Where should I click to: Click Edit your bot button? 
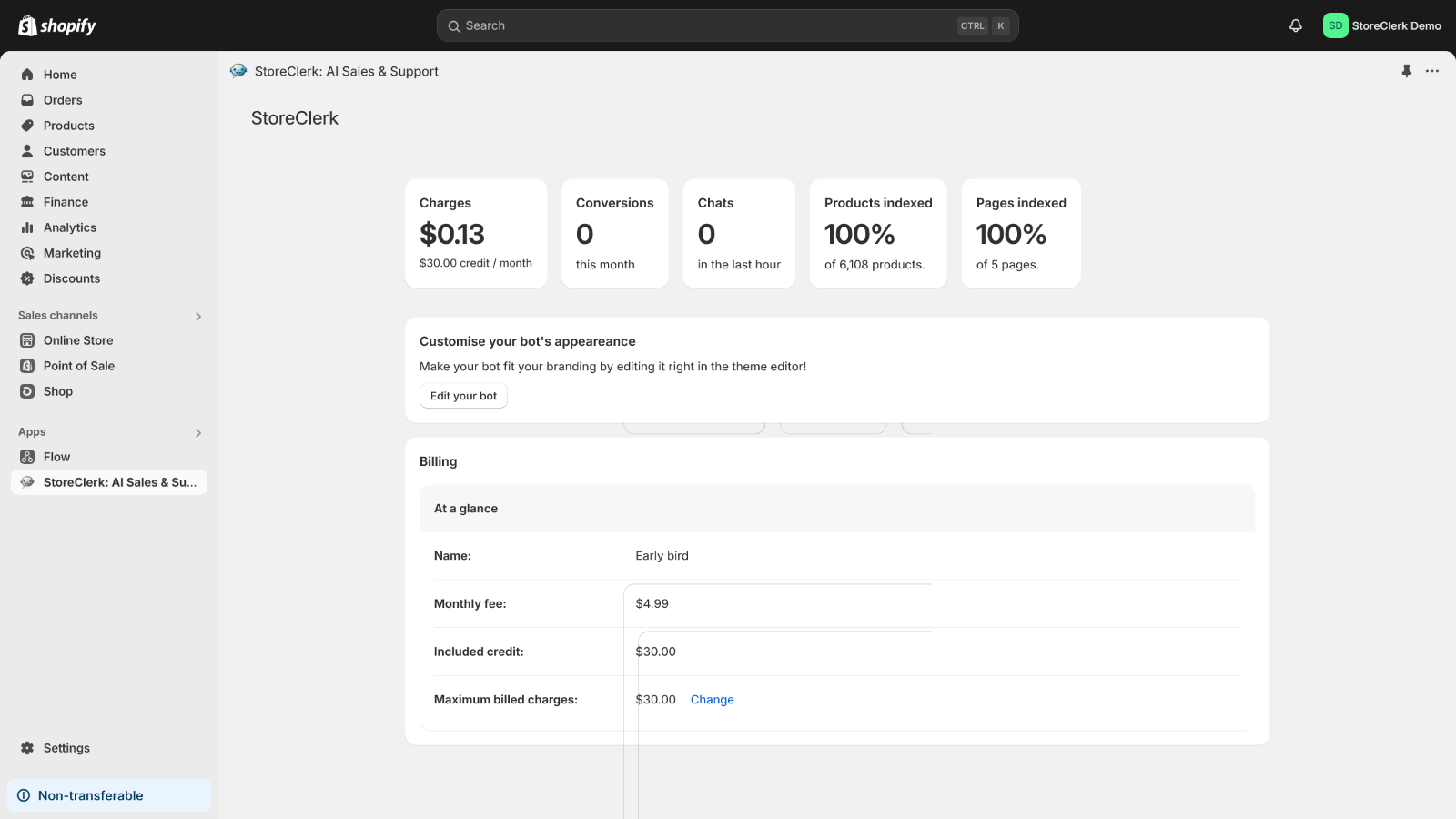click(463, 396)
